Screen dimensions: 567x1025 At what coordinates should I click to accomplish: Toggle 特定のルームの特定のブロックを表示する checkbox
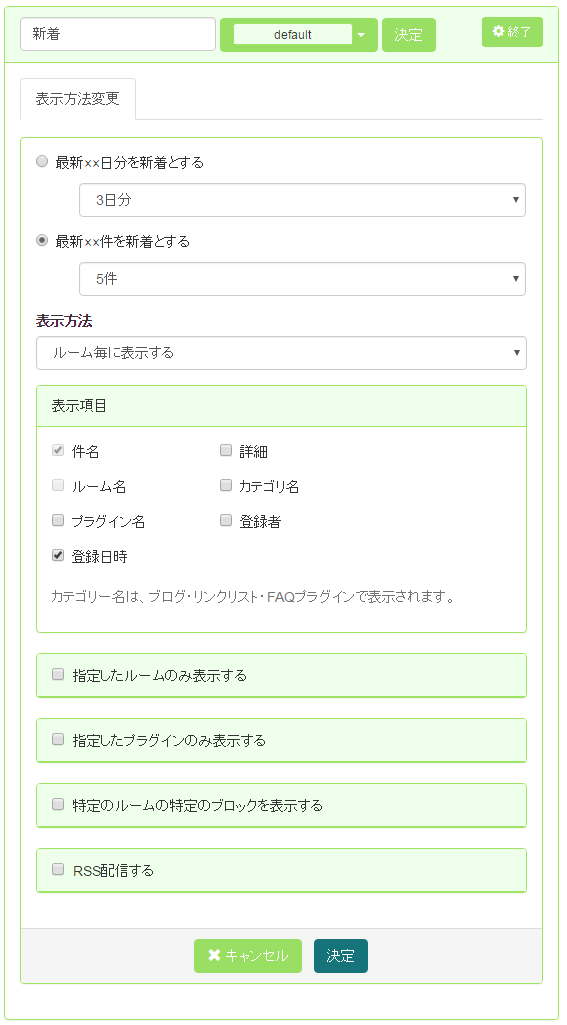pos(58,804)
